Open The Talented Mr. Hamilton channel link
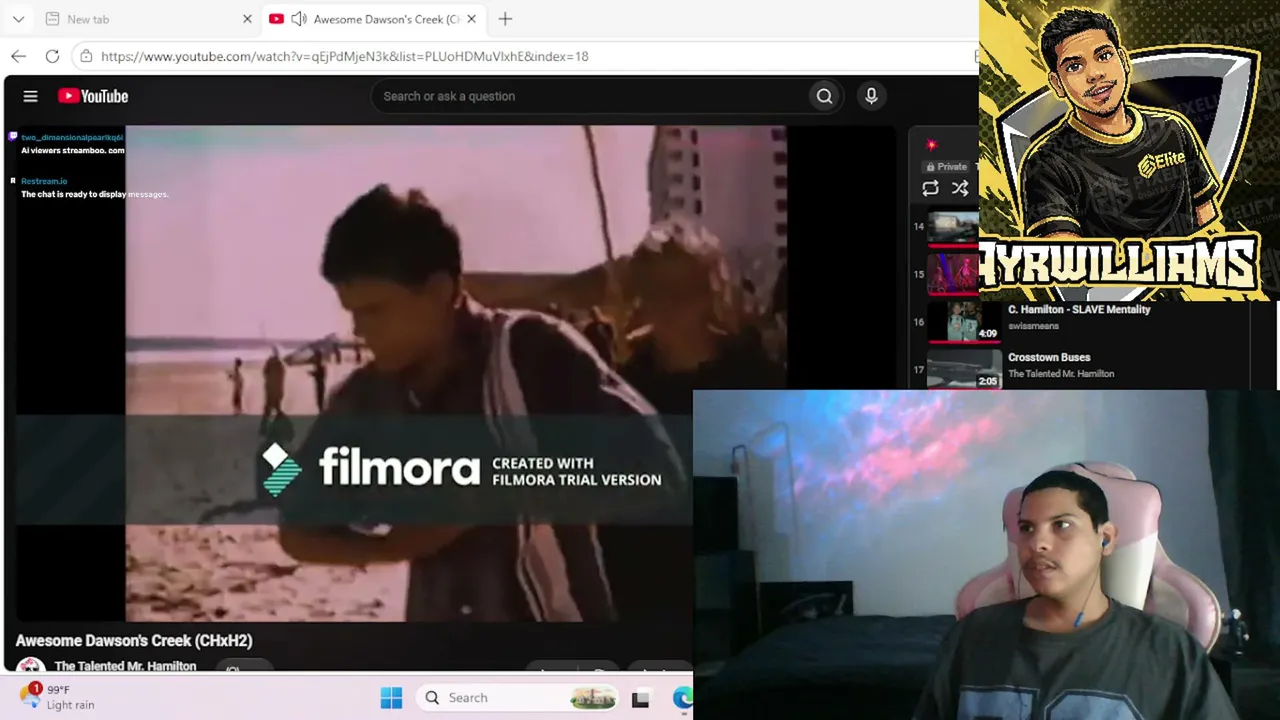Image resolution: width=1280 pixels, height=720 pixels. click(x=125, y=666)
